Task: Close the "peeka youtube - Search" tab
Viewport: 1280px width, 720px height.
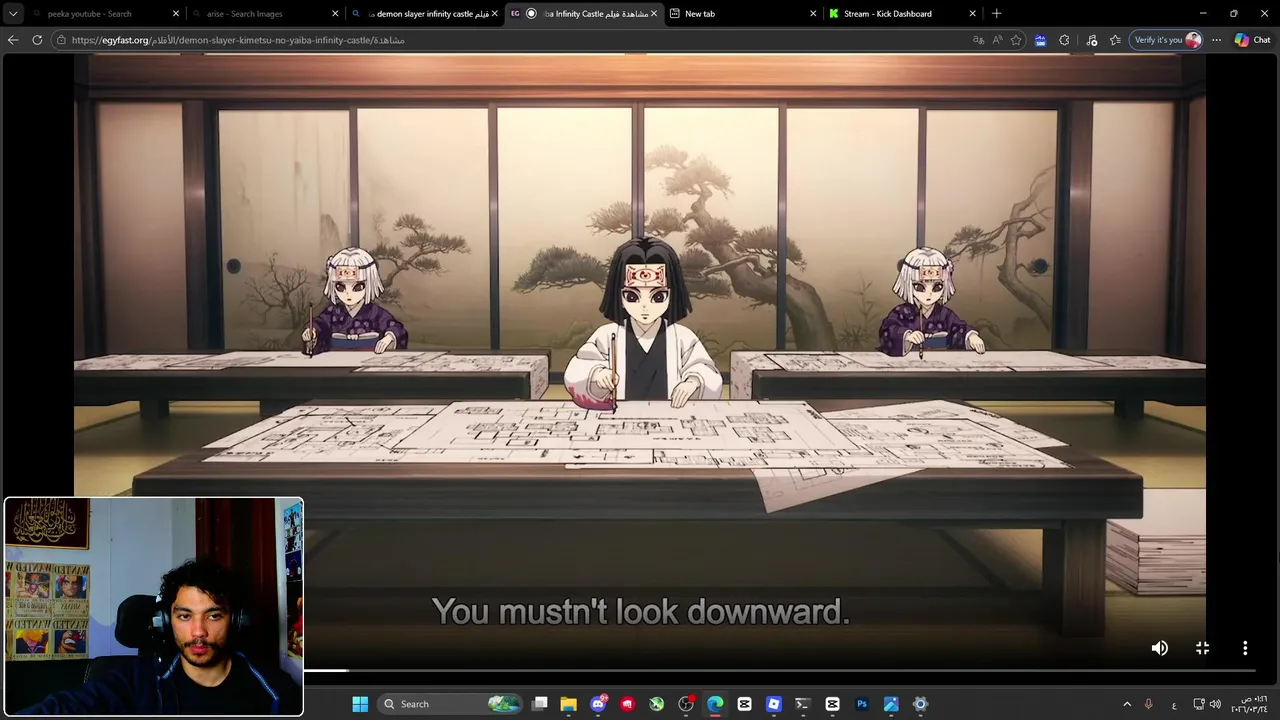Action: pyautogui.click(x=176, y=14)
